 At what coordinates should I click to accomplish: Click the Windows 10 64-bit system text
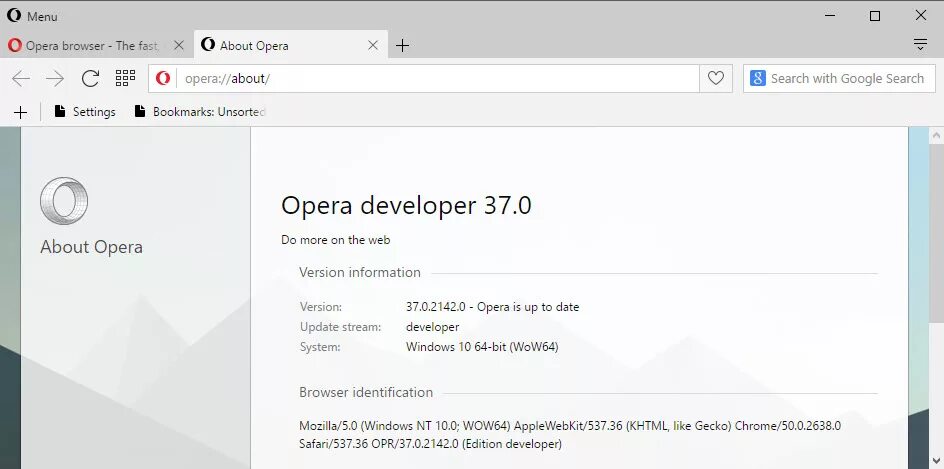482,347
